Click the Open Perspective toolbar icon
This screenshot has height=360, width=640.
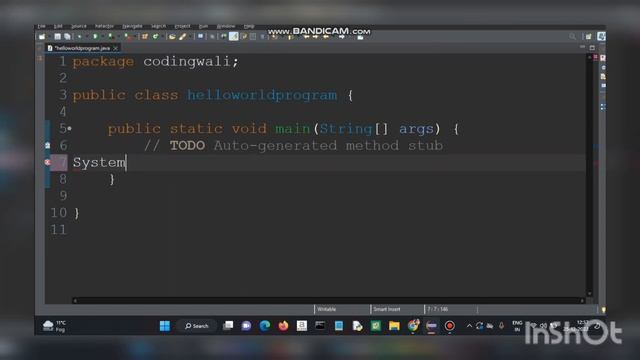[588, 37]
